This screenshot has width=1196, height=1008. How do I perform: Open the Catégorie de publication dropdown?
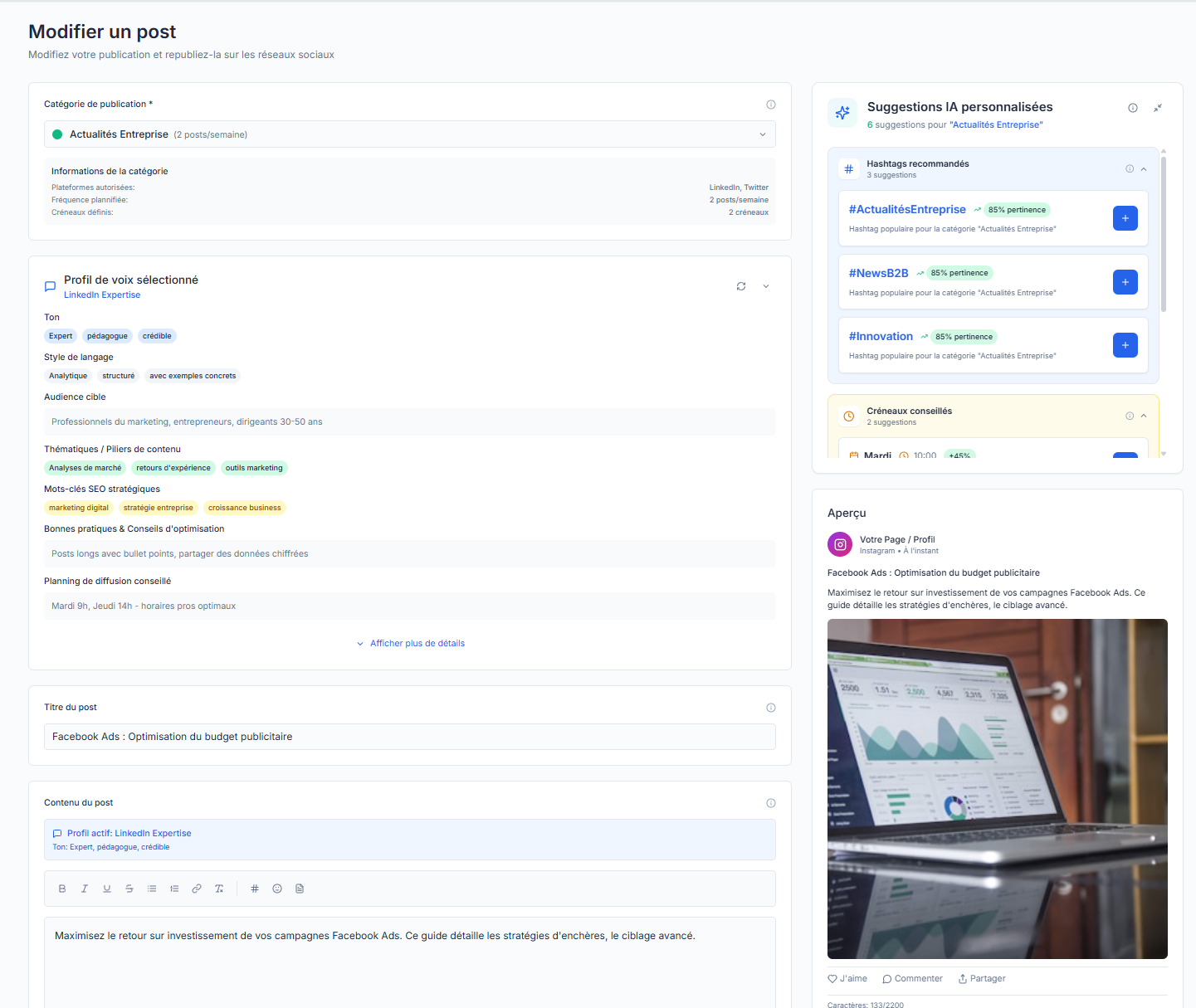click(x=410, y=134)
